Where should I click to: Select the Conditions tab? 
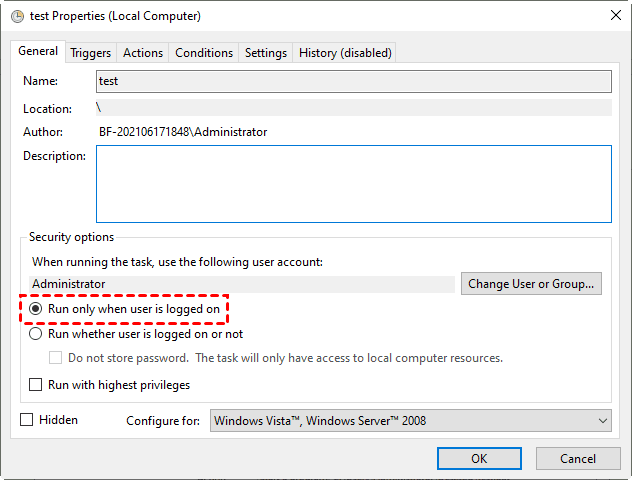(x=204, y=53)
